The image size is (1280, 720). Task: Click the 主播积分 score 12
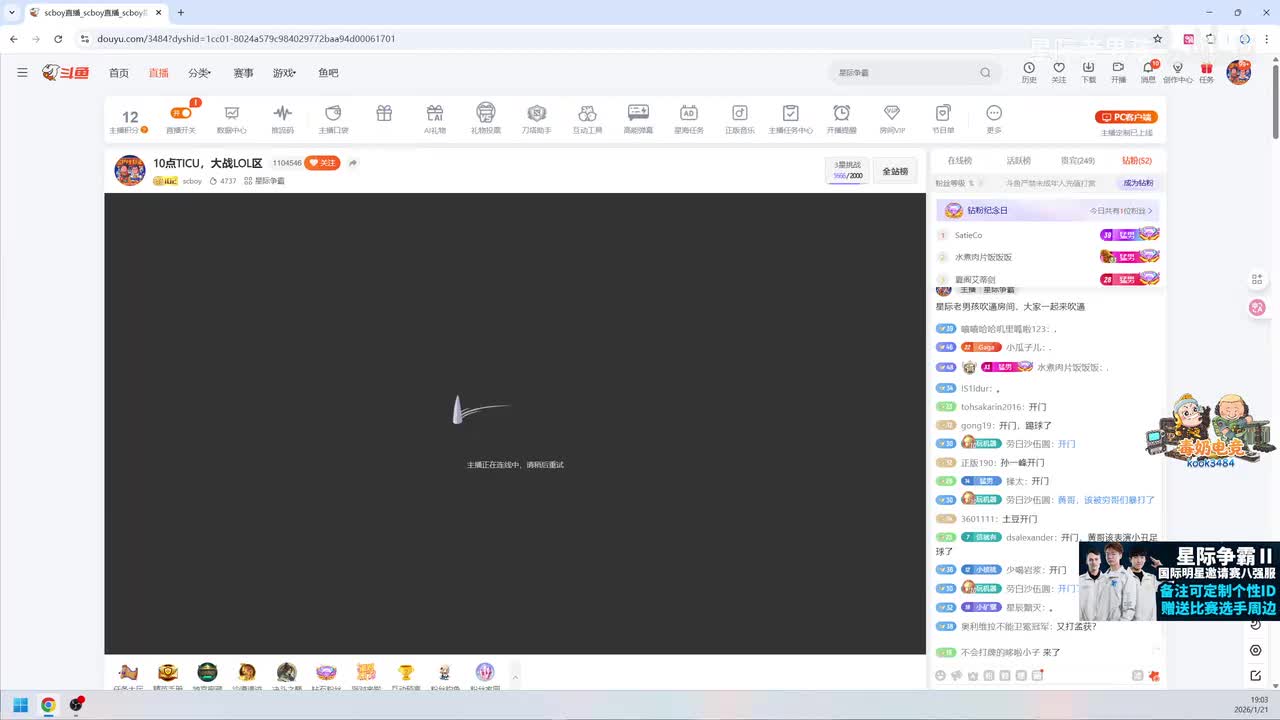coord(130,120)
